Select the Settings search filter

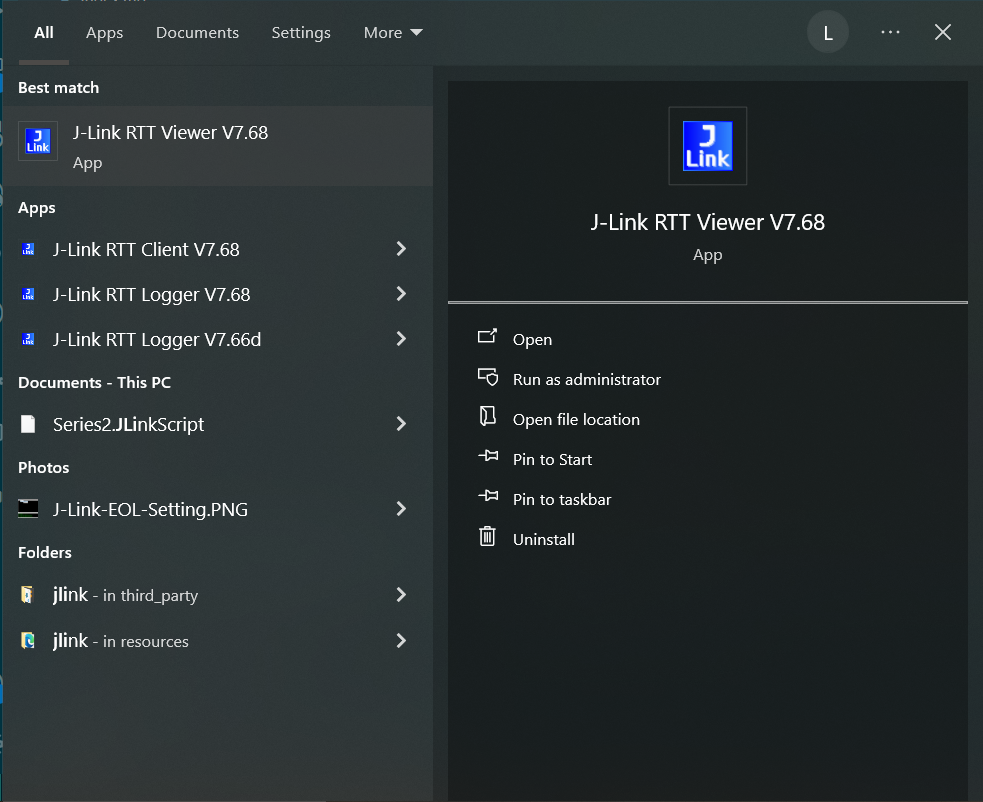pyautogui.click(x=301, y=32)
